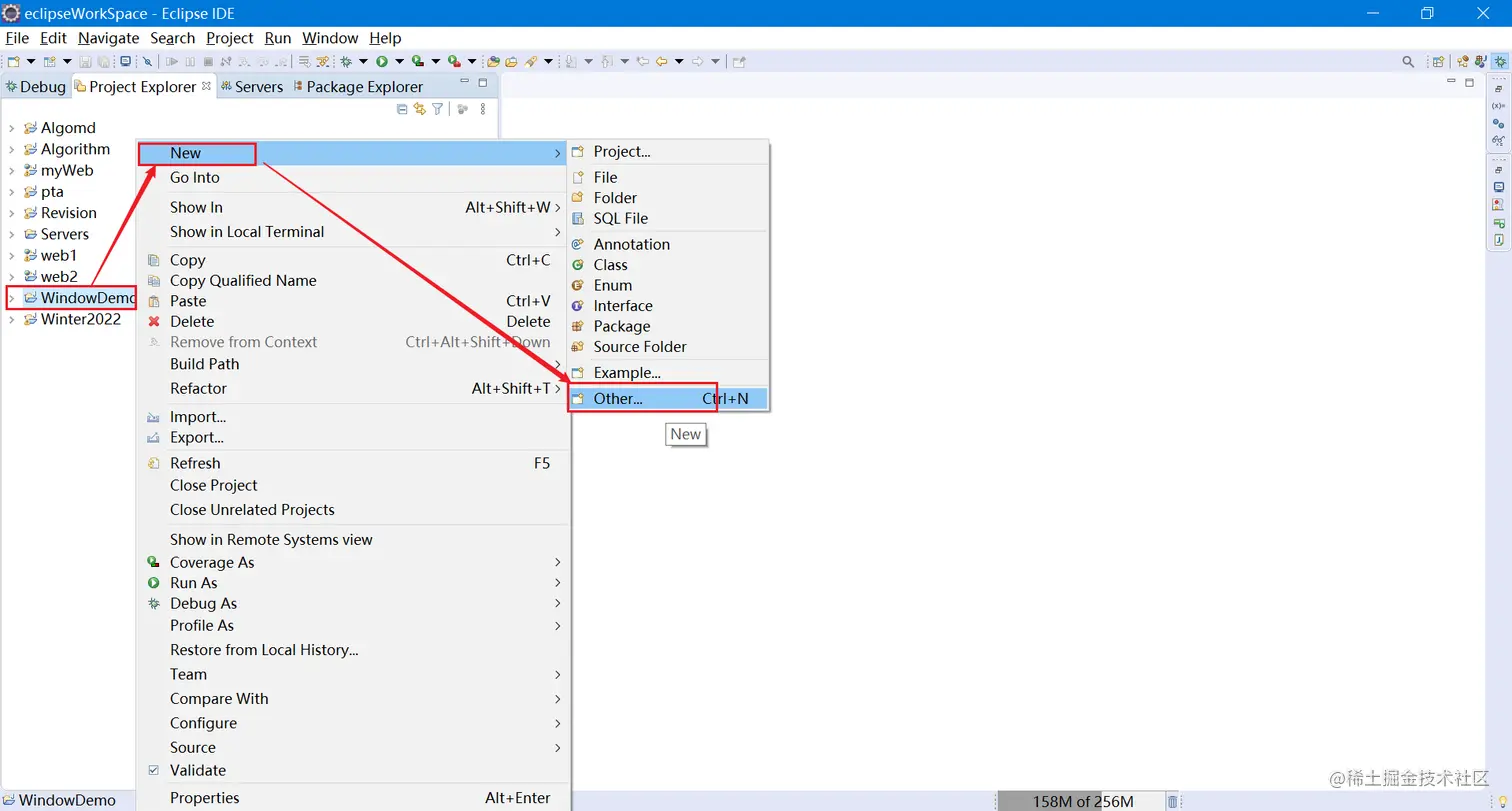Choose Other... in the New submenu
The width and height of the screenshot is (1512, 811).
coord(668,398)
